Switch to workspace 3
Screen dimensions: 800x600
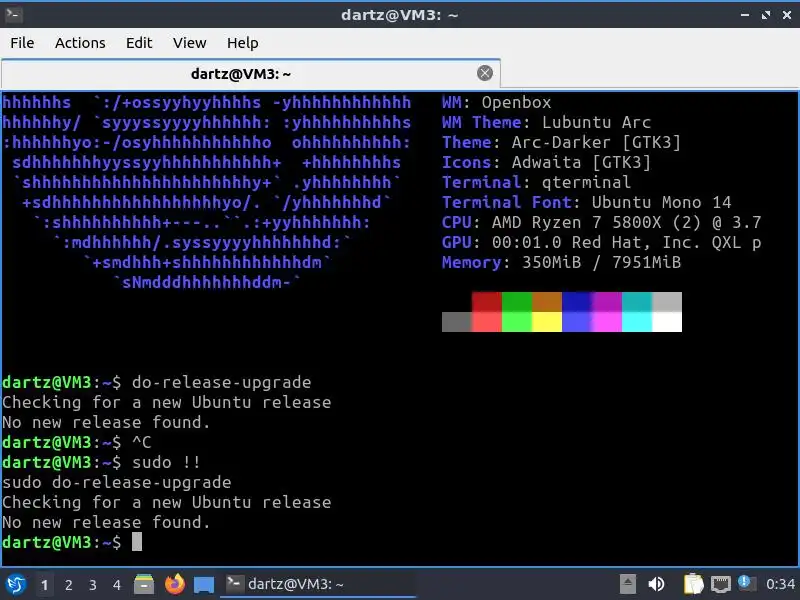click(x=92, y=585)
